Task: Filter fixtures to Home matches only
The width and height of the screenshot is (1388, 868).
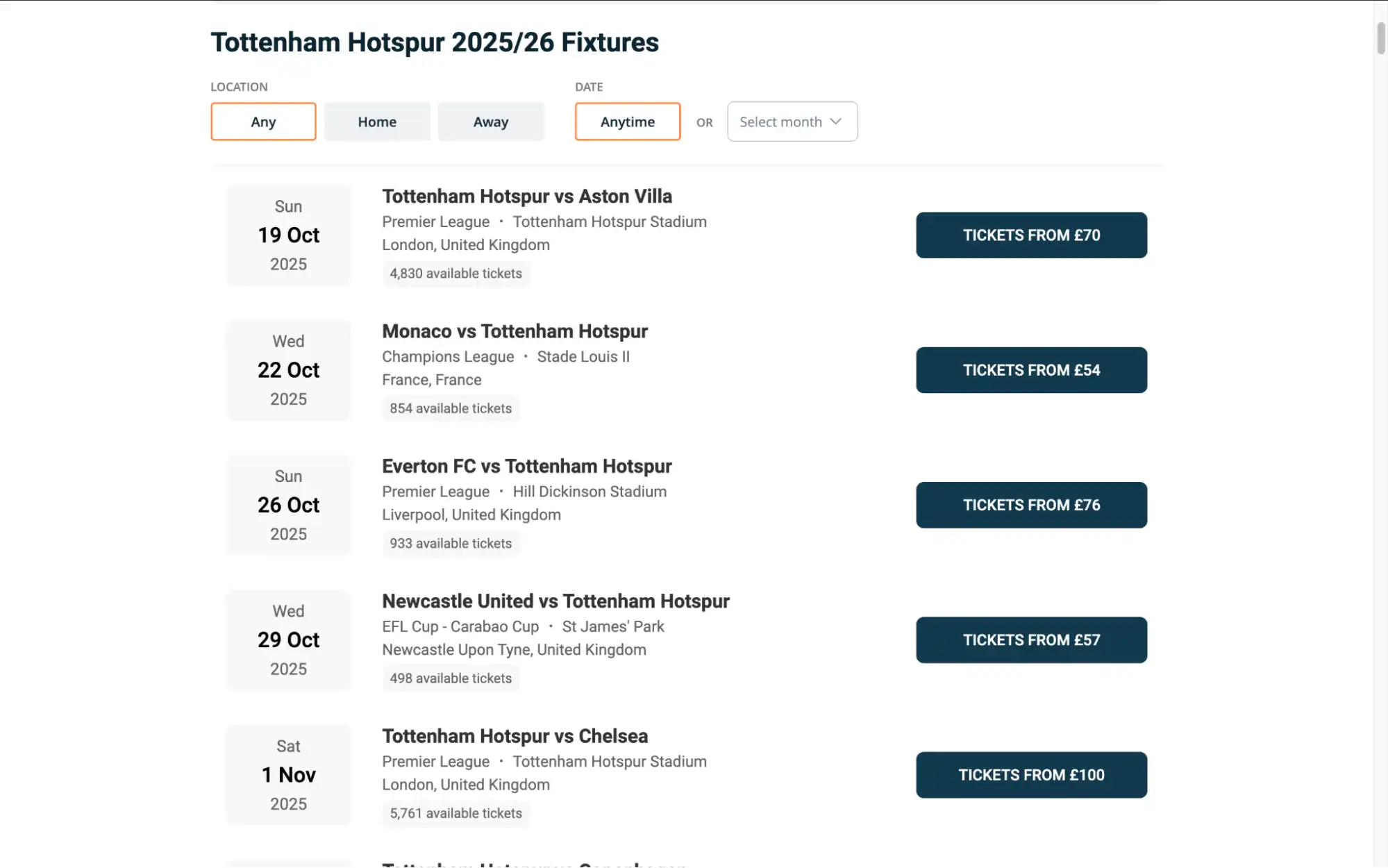Action: point(377,121)
